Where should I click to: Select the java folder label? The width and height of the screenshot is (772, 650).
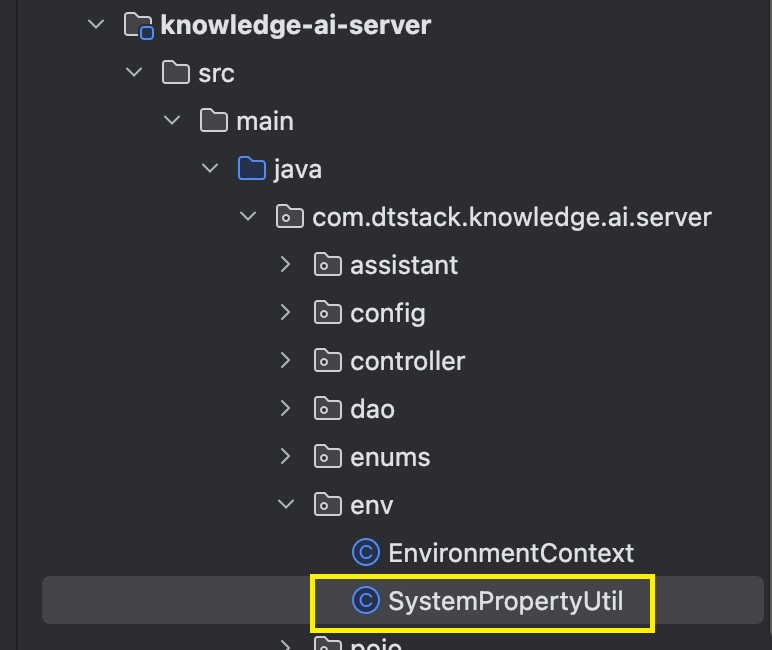[297, 170]
